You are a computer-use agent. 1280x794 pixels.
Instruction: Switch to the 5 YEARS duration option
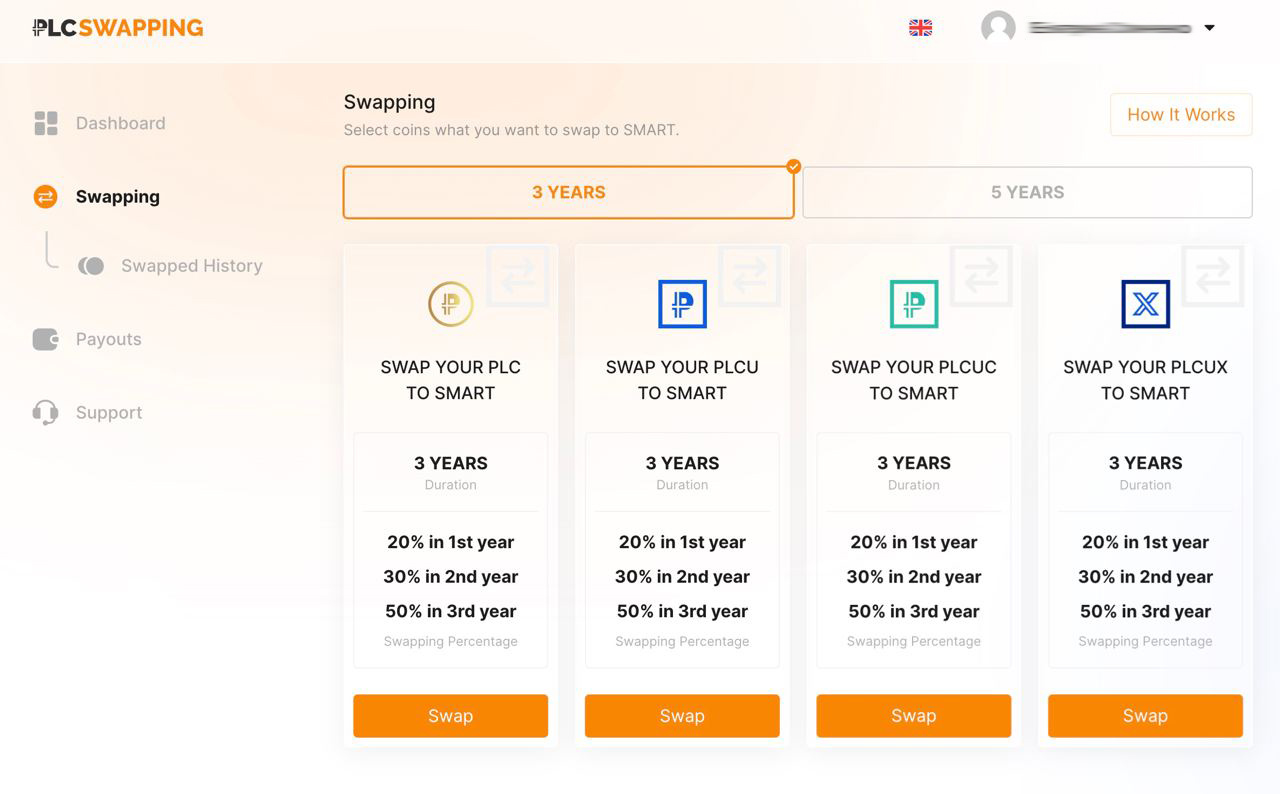pos(1027,192)
